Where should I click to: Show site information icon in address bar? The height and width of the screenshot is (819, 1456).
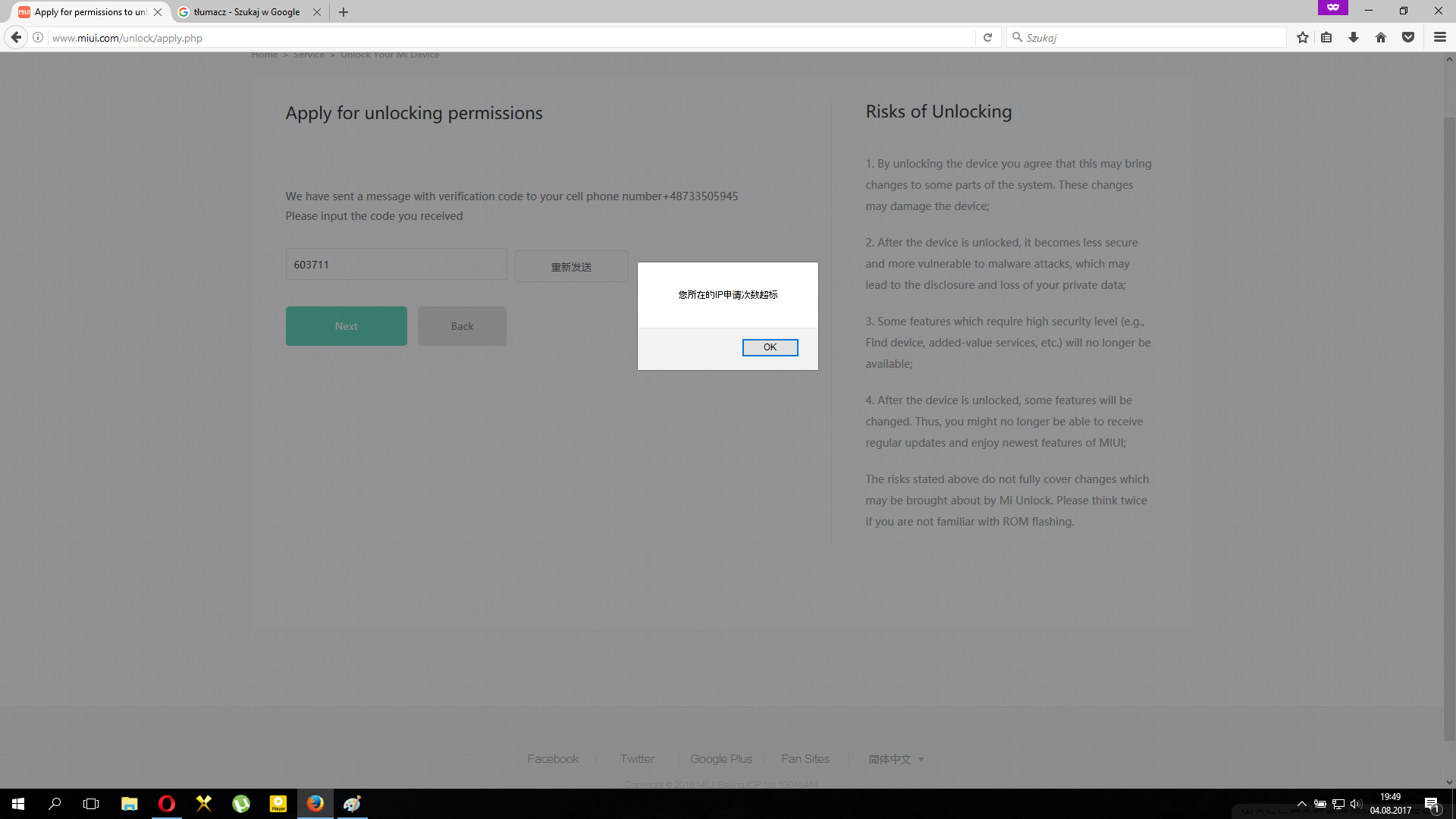pos(38,37)
